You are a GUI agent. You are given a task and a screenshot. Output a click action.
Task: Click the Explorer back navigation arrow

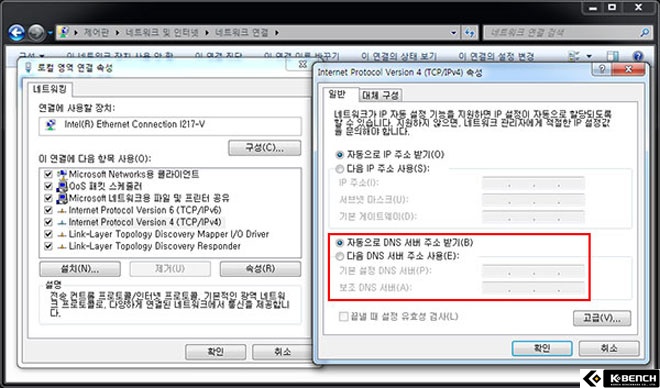[x=16, y=32]
